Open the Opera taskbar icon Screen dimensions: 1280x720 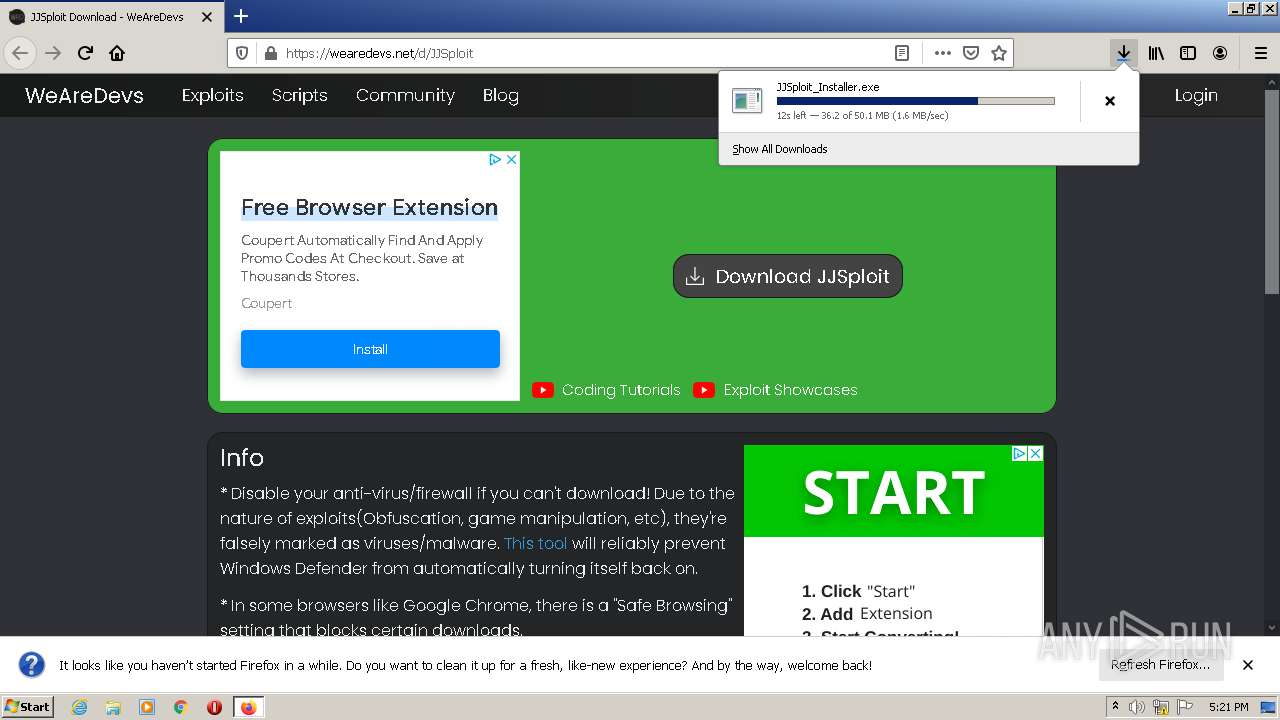coord(214,707)
